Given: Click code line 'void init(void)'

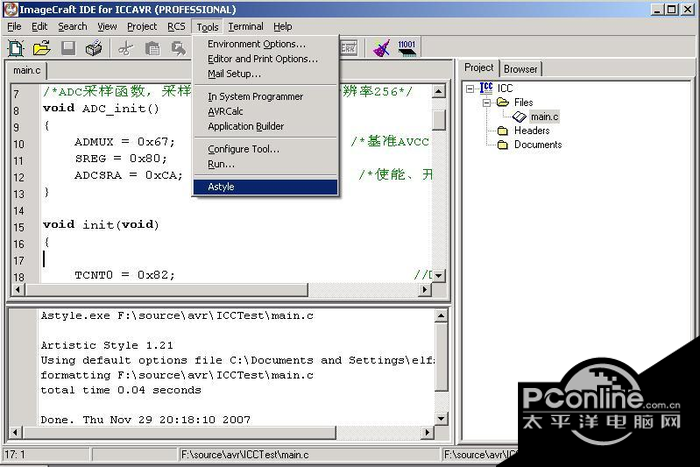Looking at the screenshot, I should tap(101, 225).
